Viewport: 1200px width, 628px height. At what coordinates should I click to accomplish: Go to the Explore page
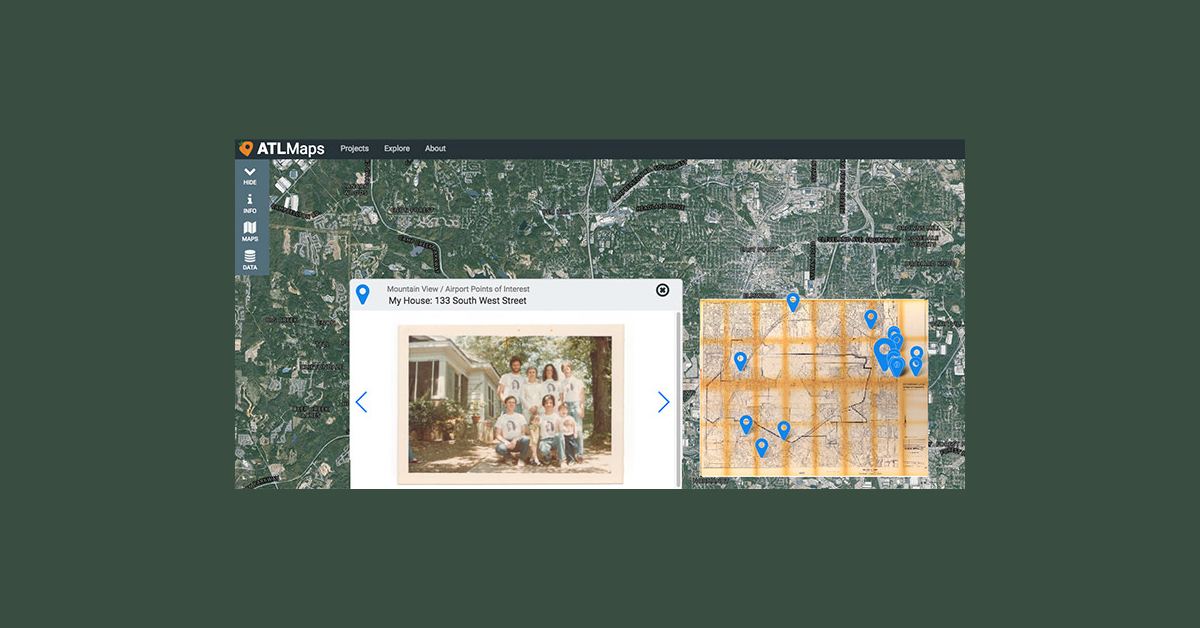coord(397,149)
